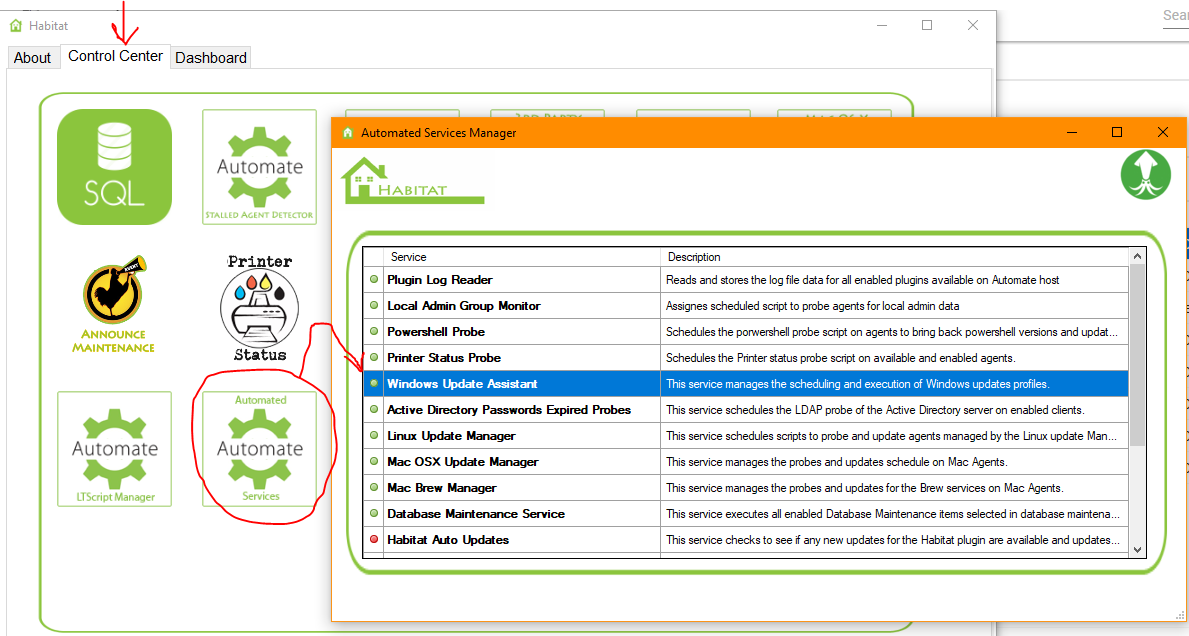The width and height of the screenshot is (1189, 636).
Task: Switch to the About tab
Action: coord(32,58)
